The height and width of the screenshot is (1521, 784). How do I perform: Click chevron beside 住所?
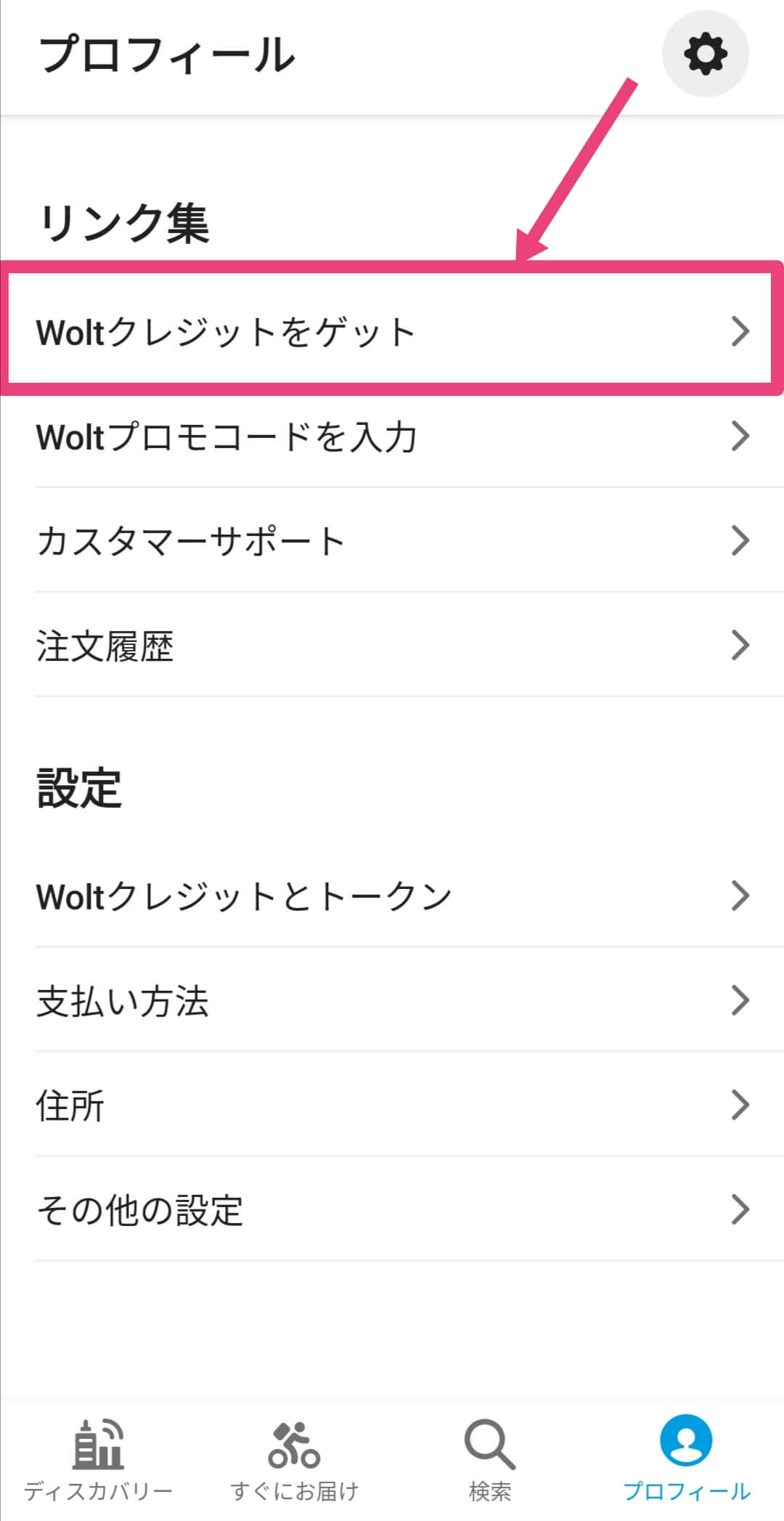740,1105
